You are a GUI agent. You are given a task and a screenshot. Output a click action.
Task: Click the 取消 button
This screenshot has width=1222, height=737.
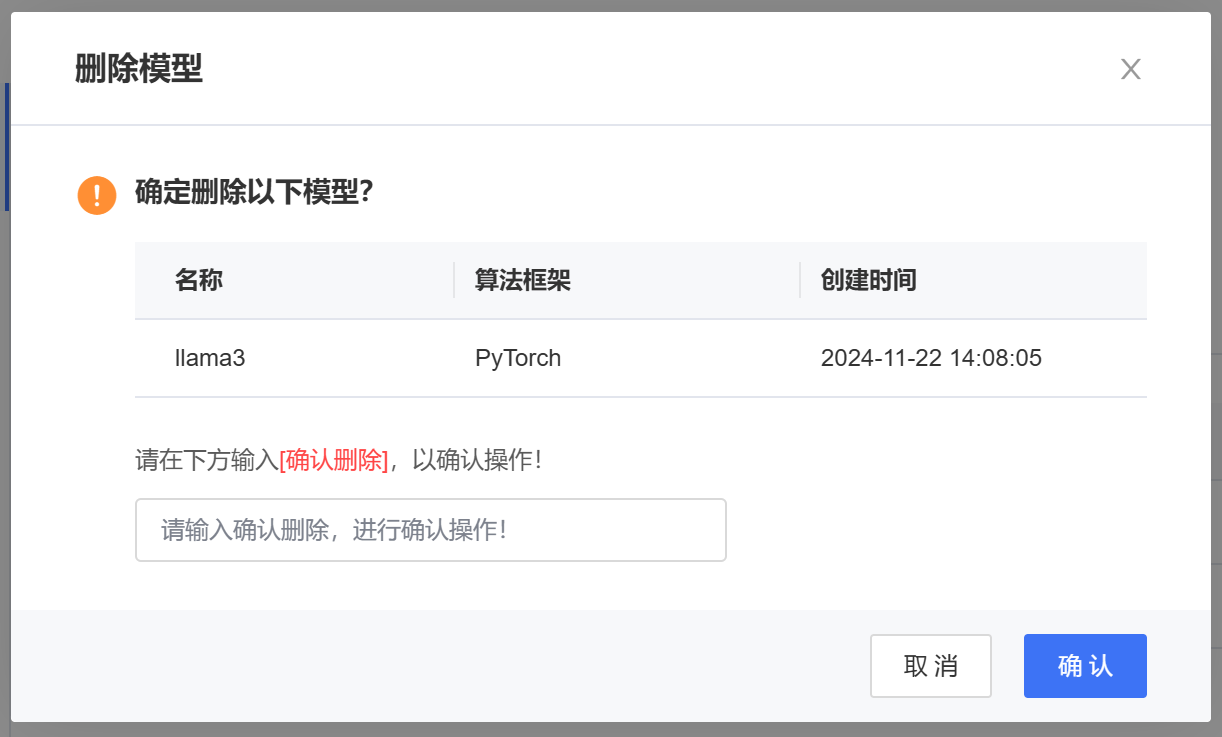[931, 666]
